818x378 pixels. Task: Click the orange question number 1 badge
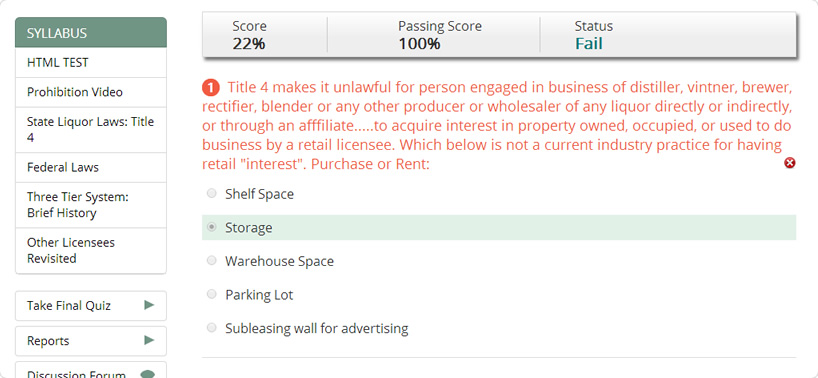point(210,87)
